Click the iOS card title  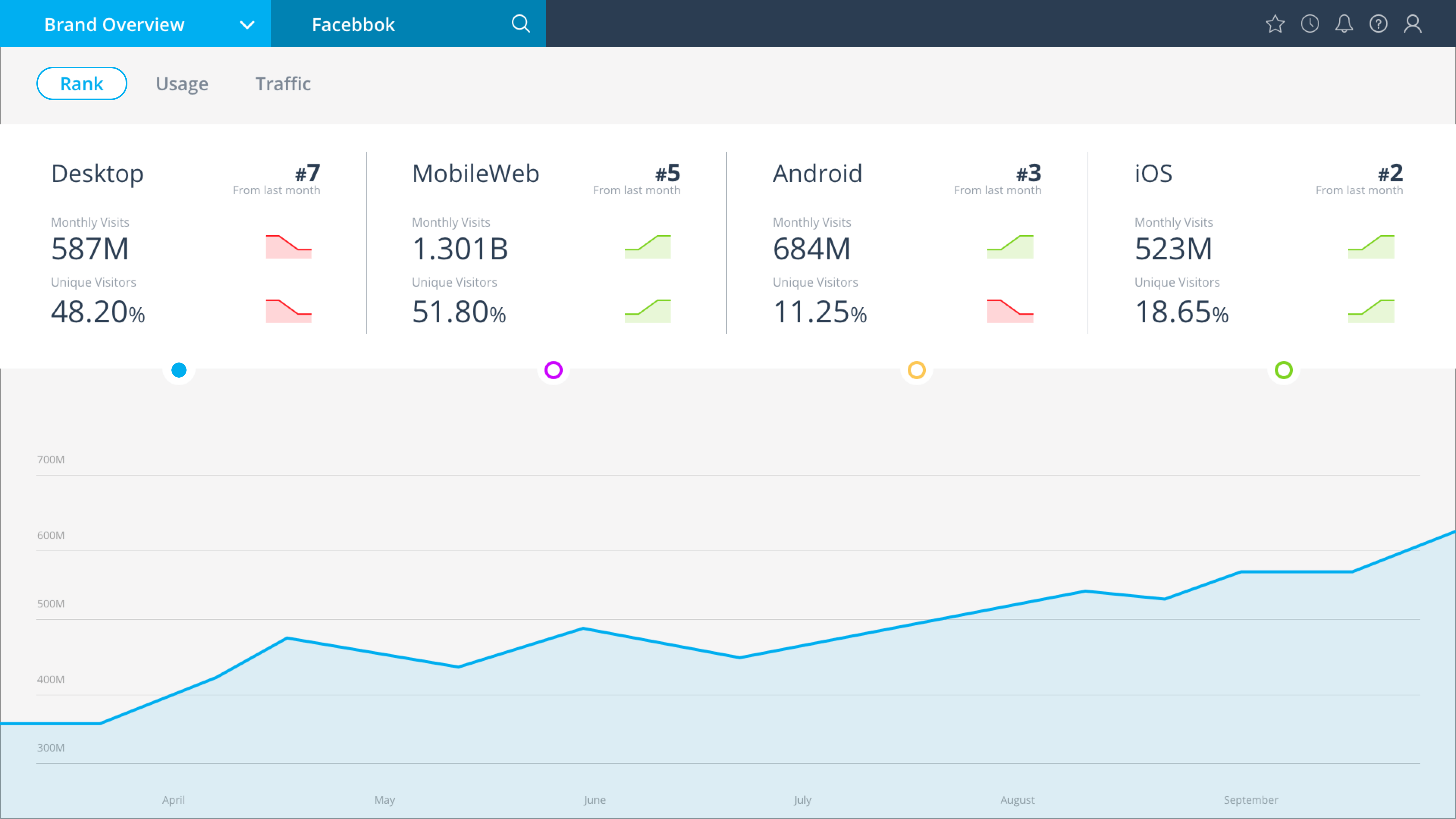click(1153, 173)
